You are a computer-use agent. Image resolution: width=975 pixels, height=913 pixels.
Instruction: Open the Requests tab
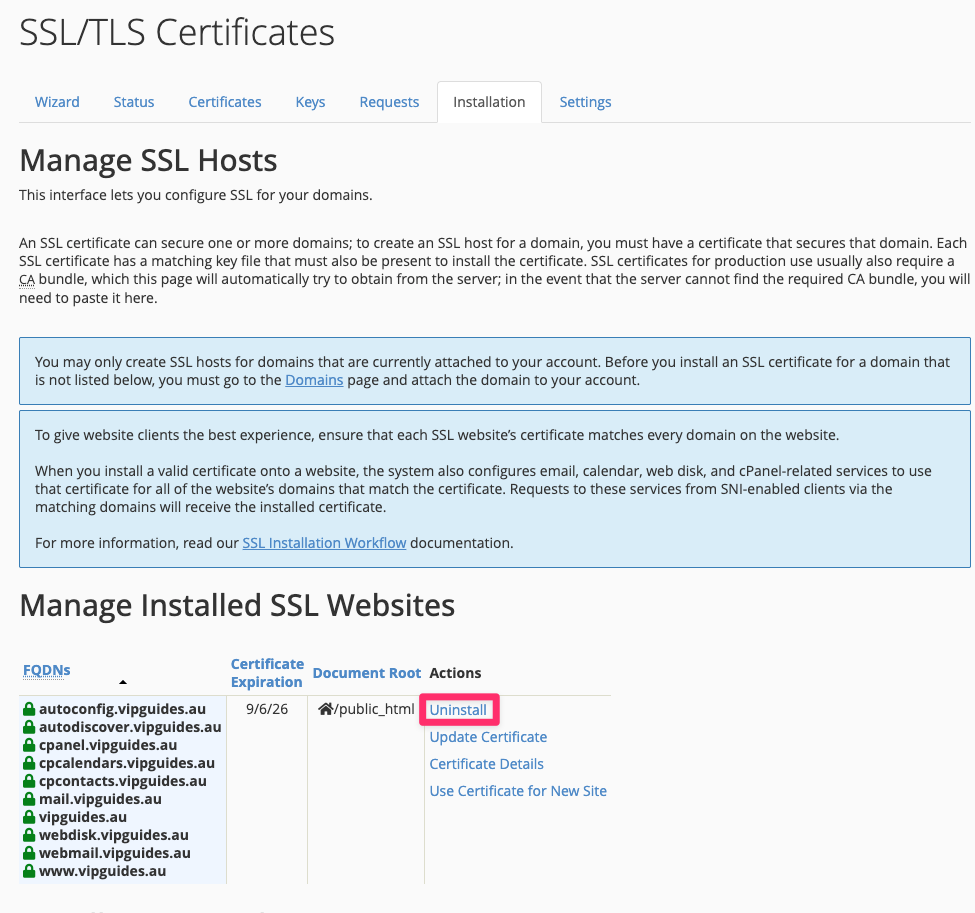point(389,102)
